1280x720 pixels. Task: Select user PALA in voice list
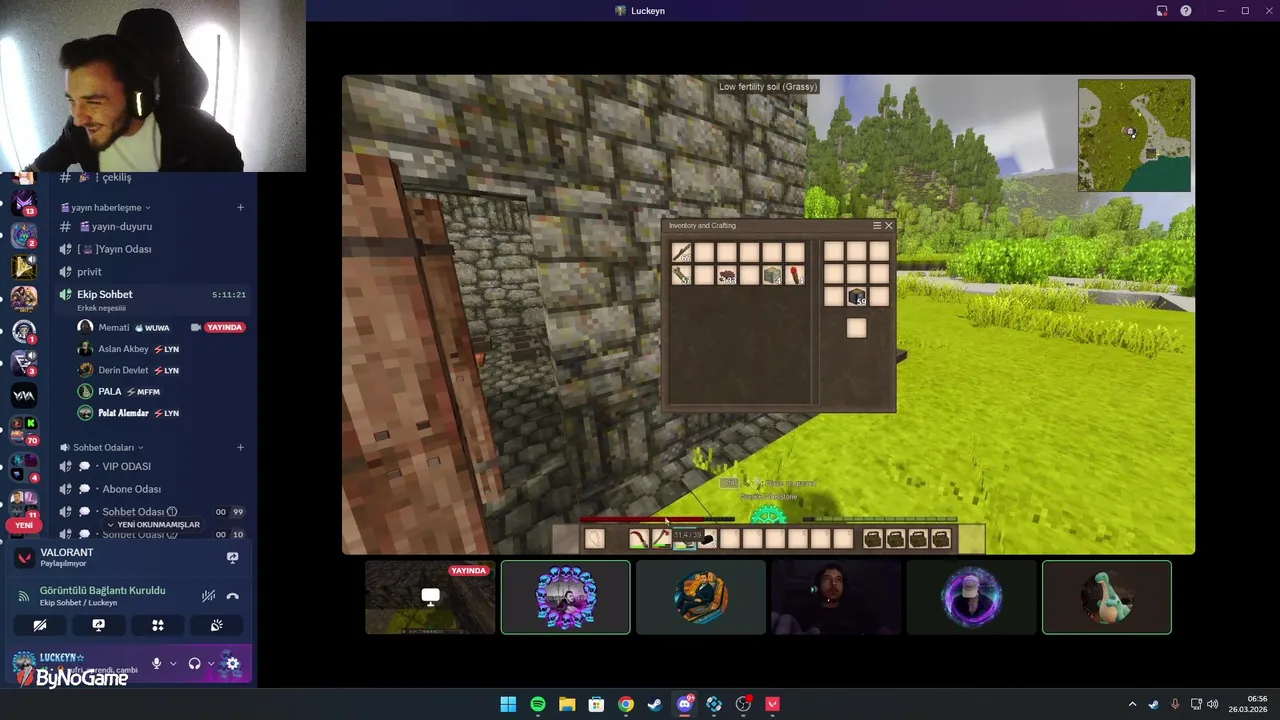tap(110, 392)
